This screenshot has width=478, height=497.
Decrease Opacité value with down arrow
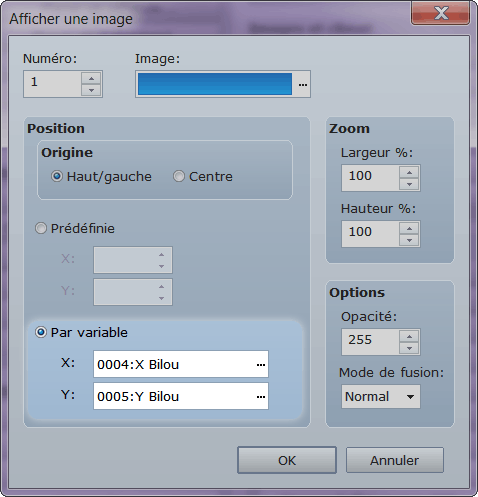point(409,348)
